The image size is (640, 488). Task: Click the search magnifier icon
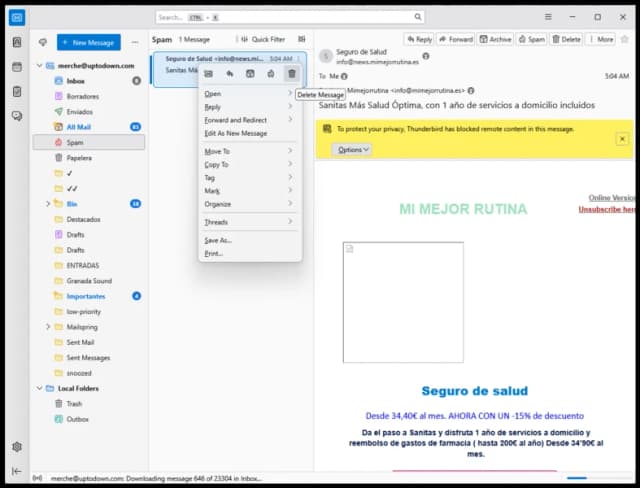click(418, 17)
